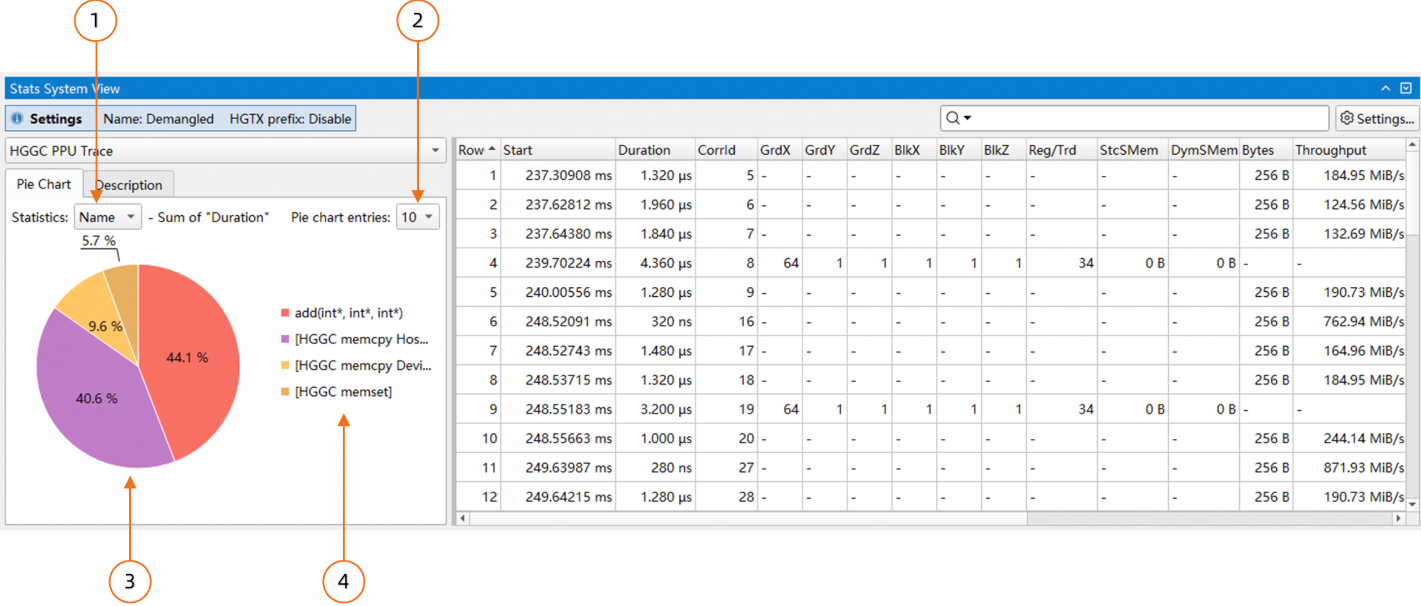Open the Pie chart entries dropdown
The height and width of the screenshot is (606, 1421).
click(418, 217)
